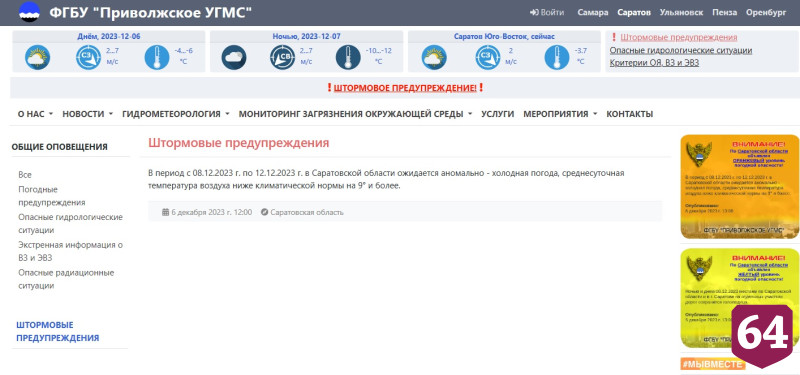Click the Ночью, 2023-12-07 forecast heading
Screen dimensions: 800x375
point(307,37)
